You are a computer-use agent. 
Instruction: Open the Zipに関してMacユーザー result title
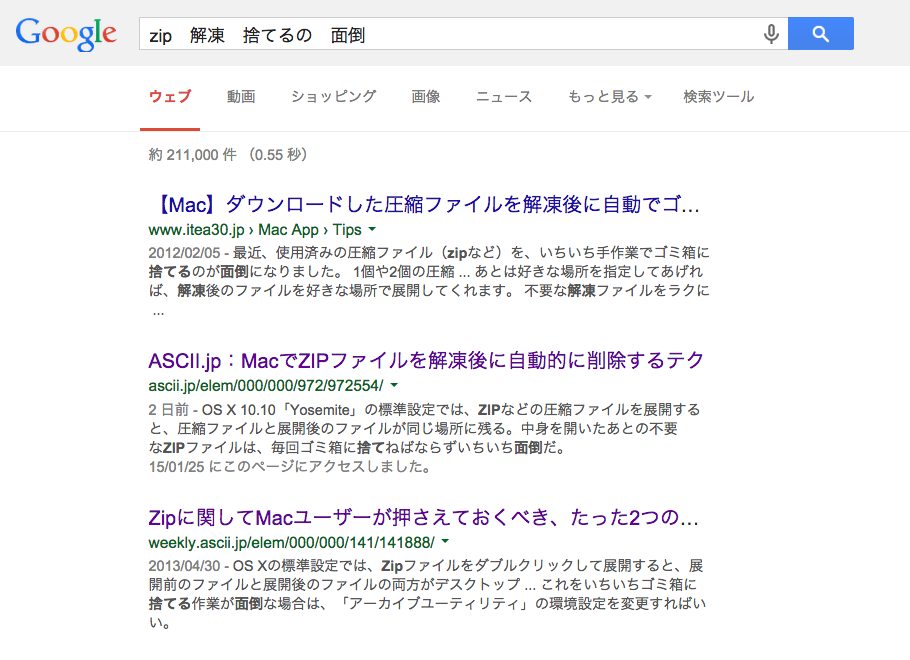(424, 517)
